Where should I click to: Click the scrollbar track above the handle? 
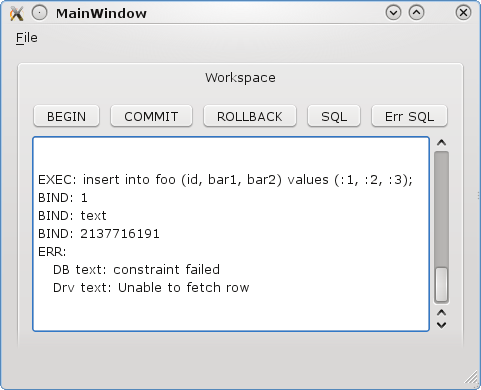click(x=441, y=209)
